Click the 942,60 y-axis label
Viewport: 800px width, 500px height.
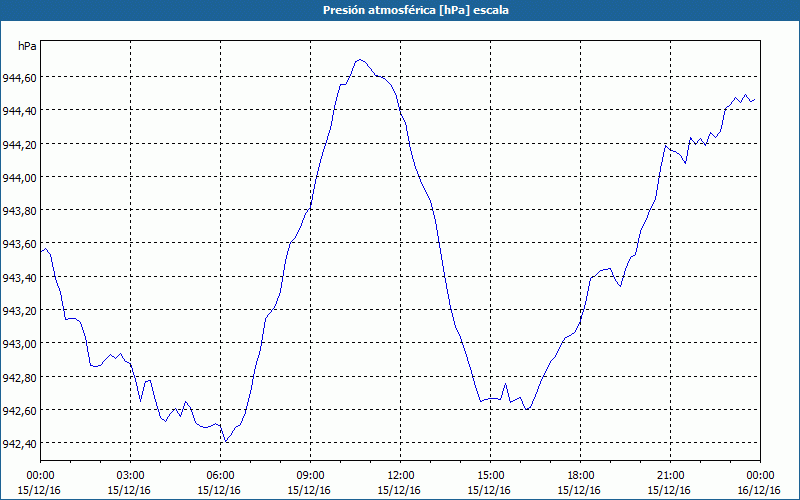pyautogui.click(x=20, y=411)
